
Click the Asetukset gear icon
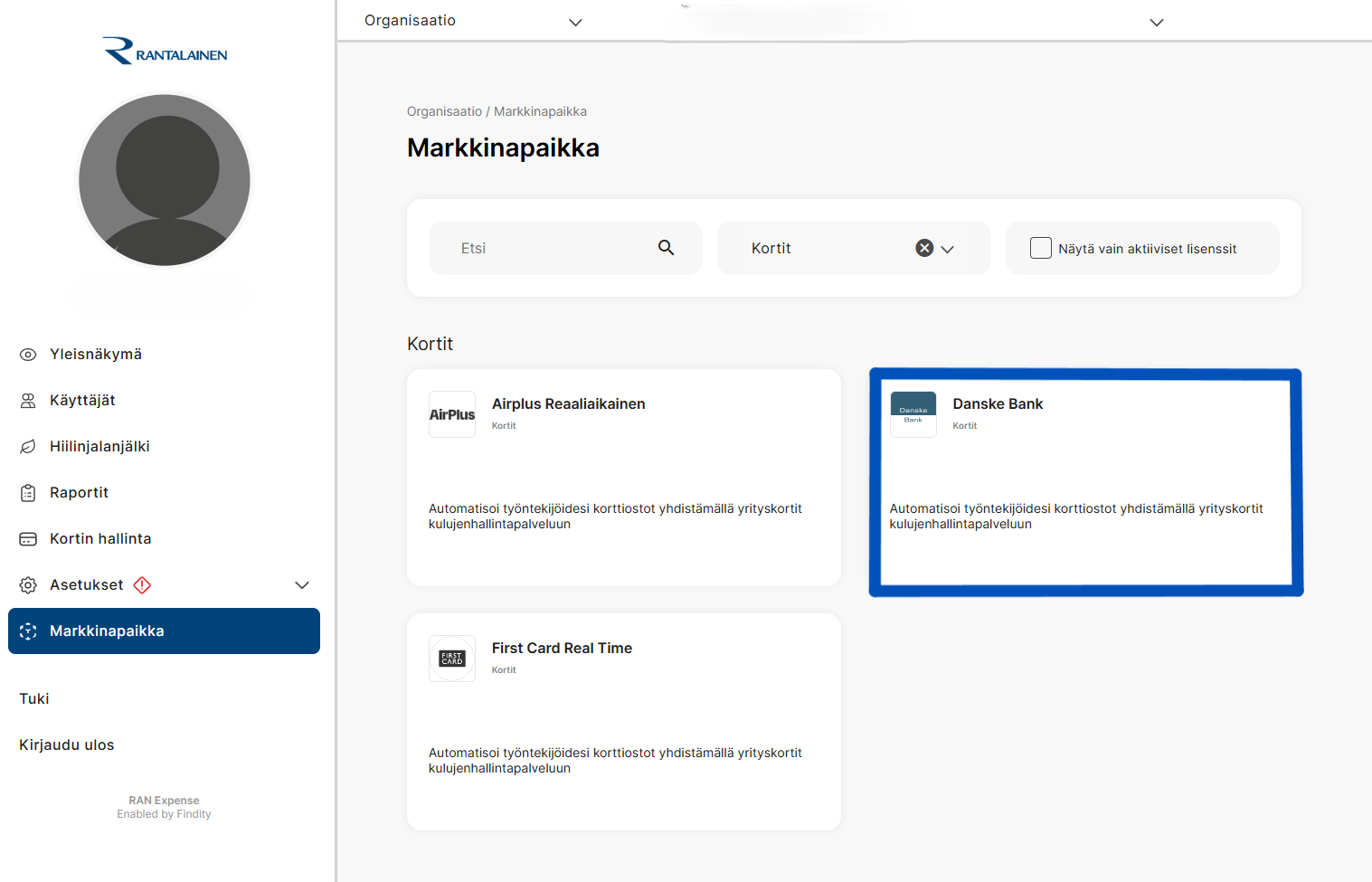(28, 585)
